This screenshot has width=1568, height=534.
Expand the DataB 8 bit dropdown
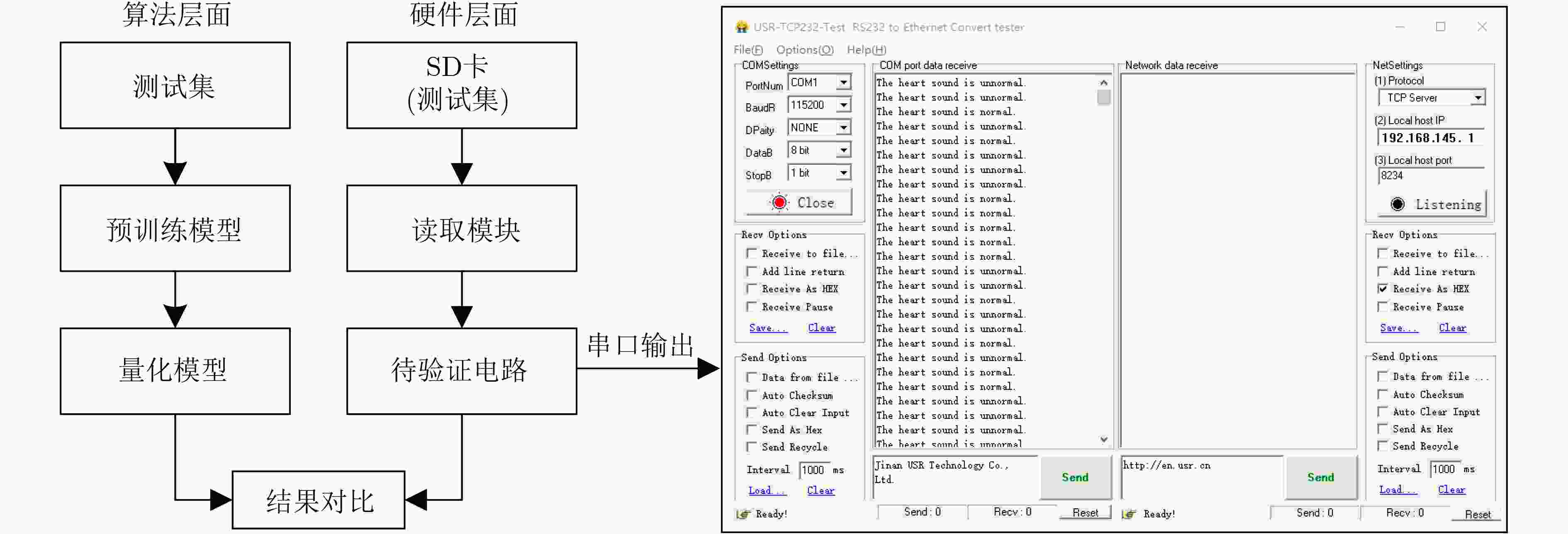coord(843,150)
